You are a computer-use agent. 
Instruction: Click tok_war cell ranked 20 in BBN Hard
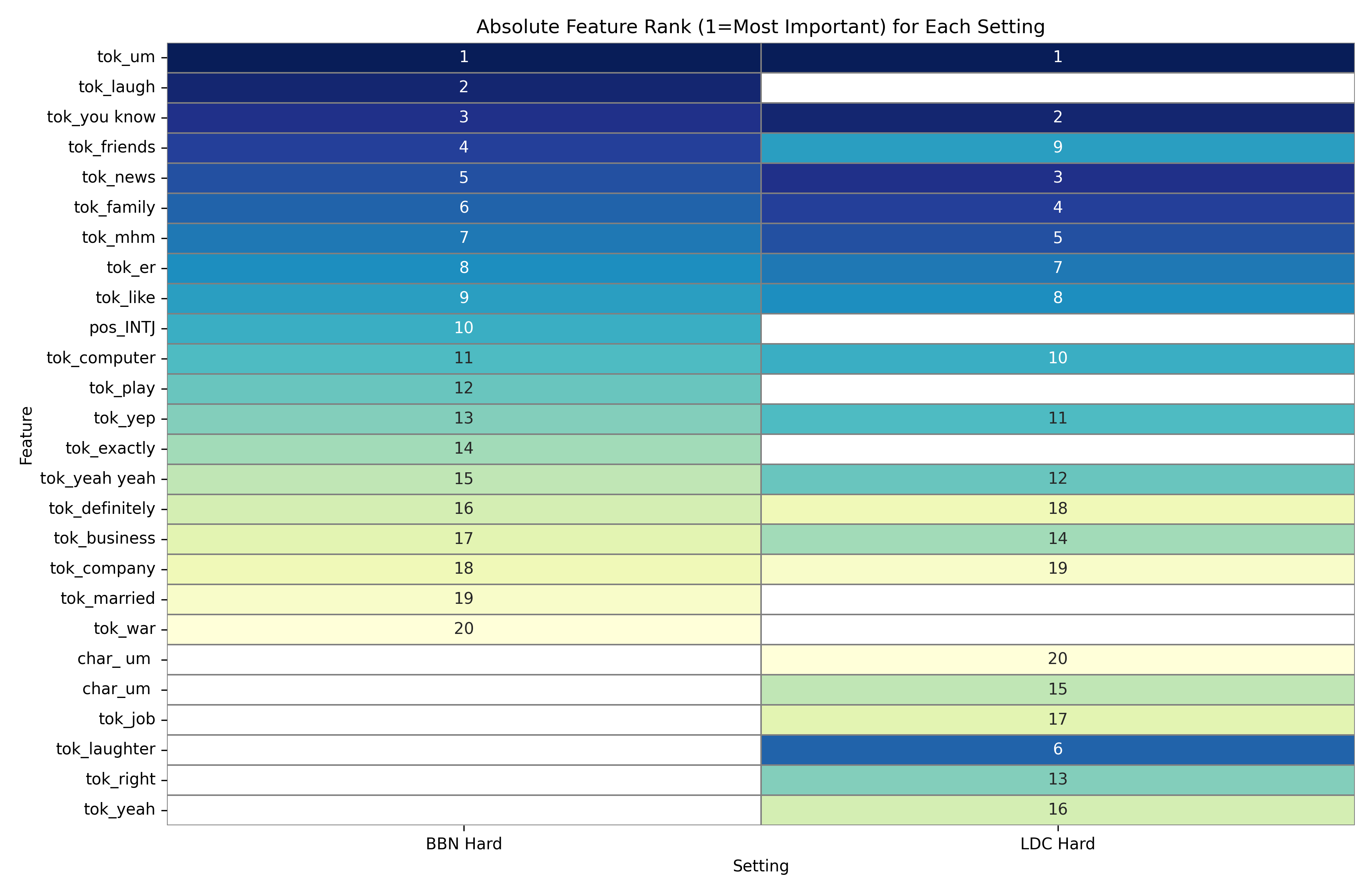(463, 629)
